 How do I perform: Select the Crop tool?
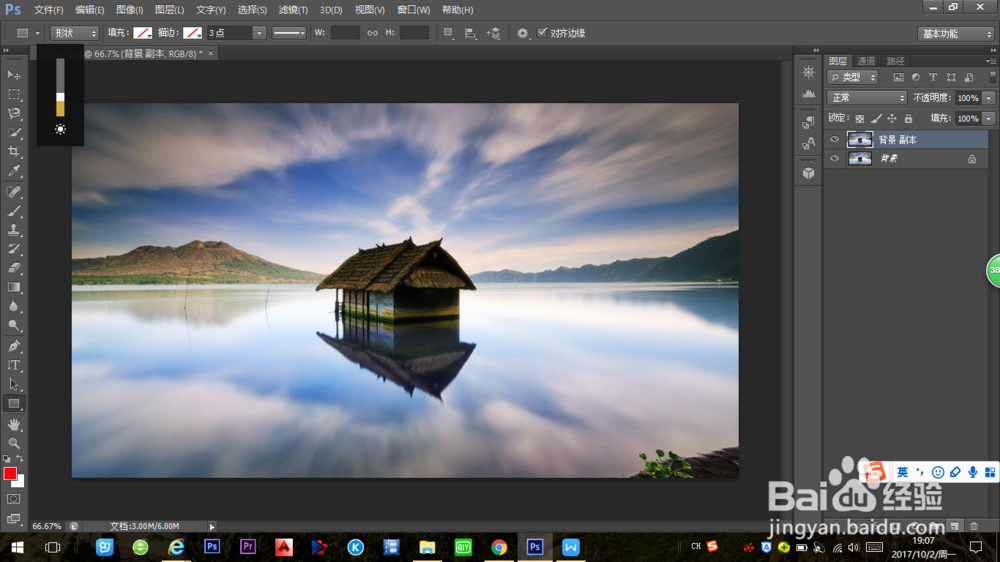(14, 152)
